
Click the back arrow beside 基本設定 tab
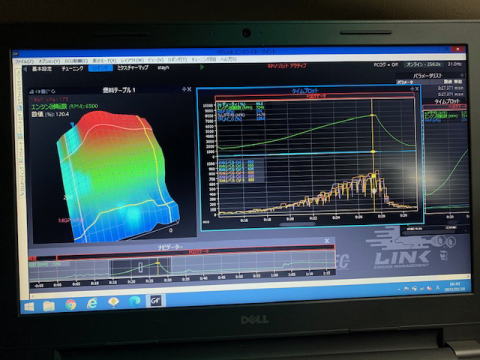click(25, 69)
